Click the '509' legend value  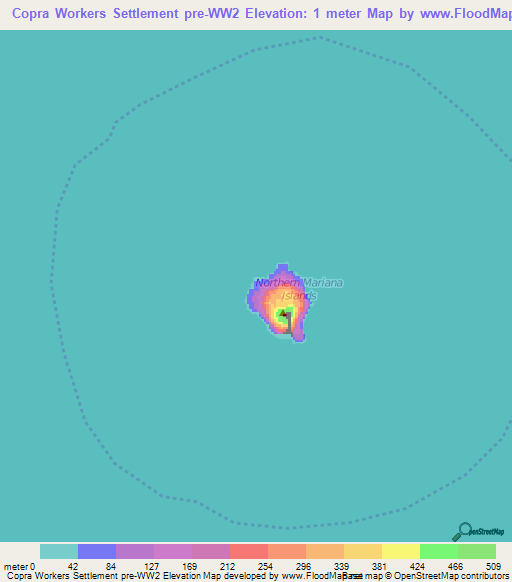pos(493,567)
